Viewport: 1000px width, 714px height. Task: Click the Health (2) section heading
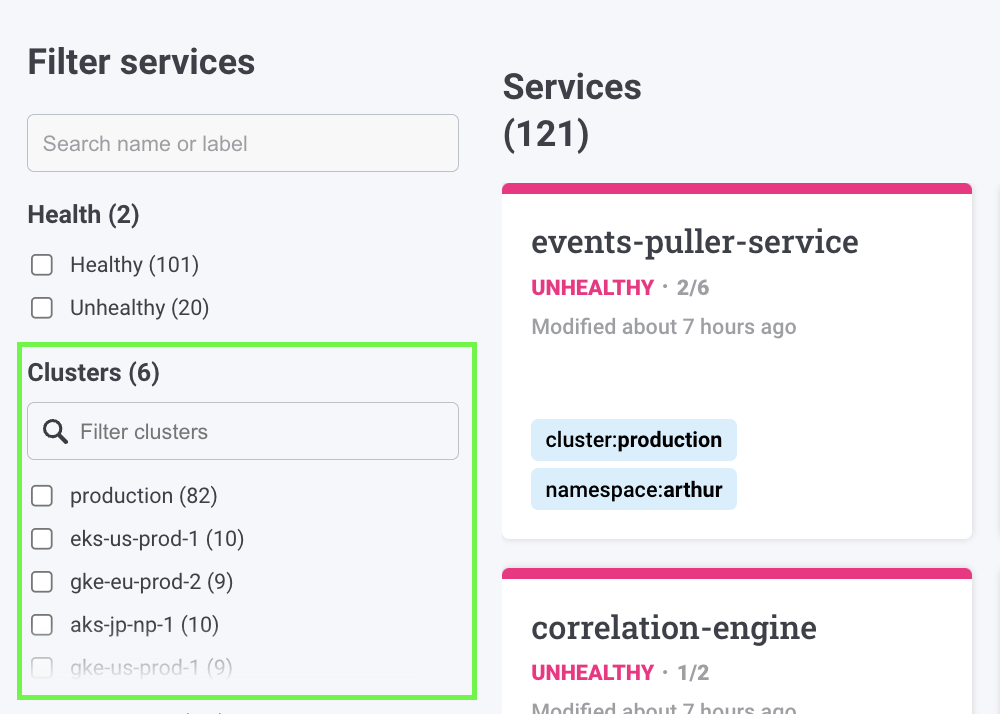[83, 214]
